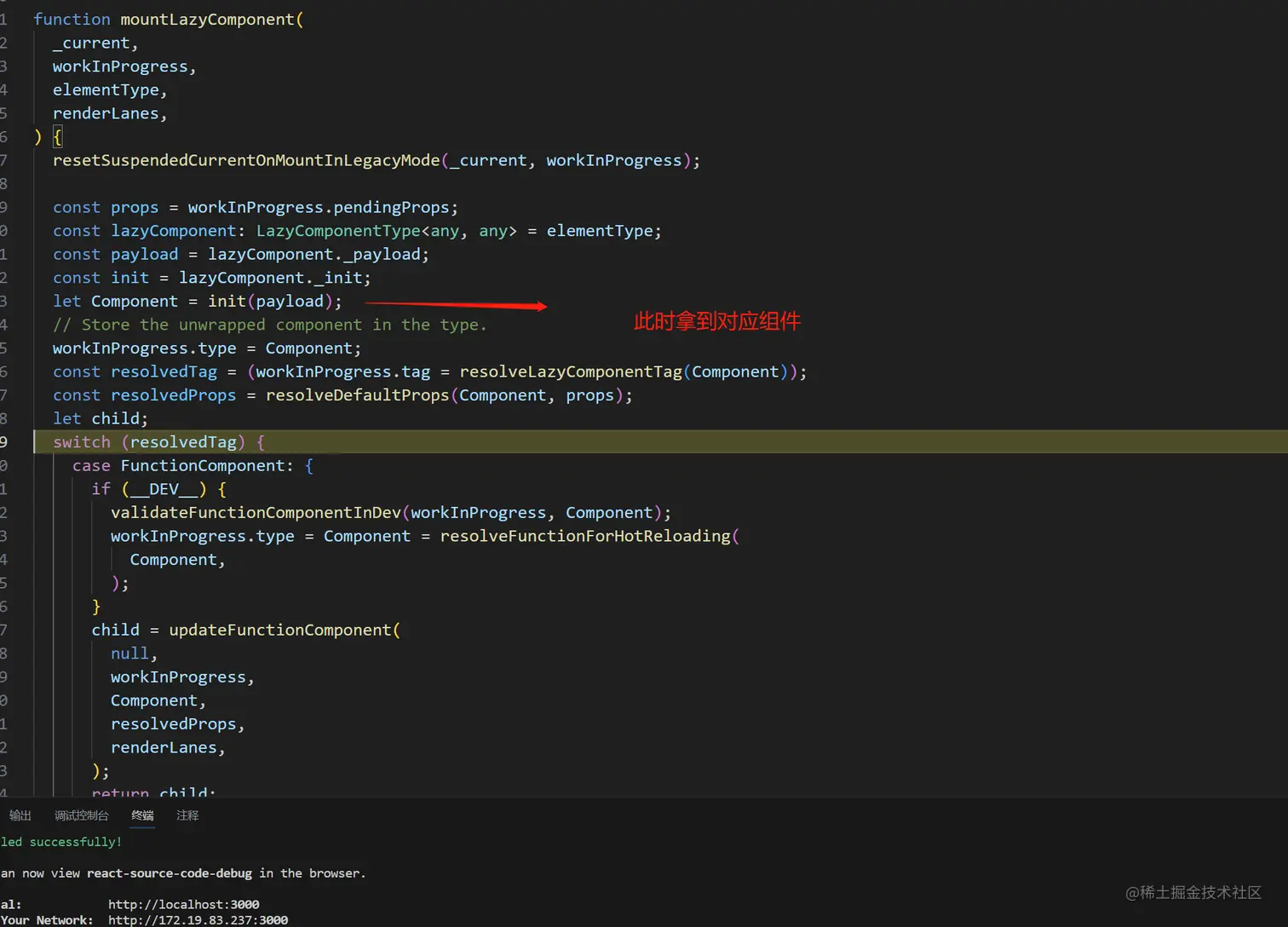1288x927 pixels.
Task: Open the http://localhost:3000 link in terminal
Action: (x=184, y=904)
